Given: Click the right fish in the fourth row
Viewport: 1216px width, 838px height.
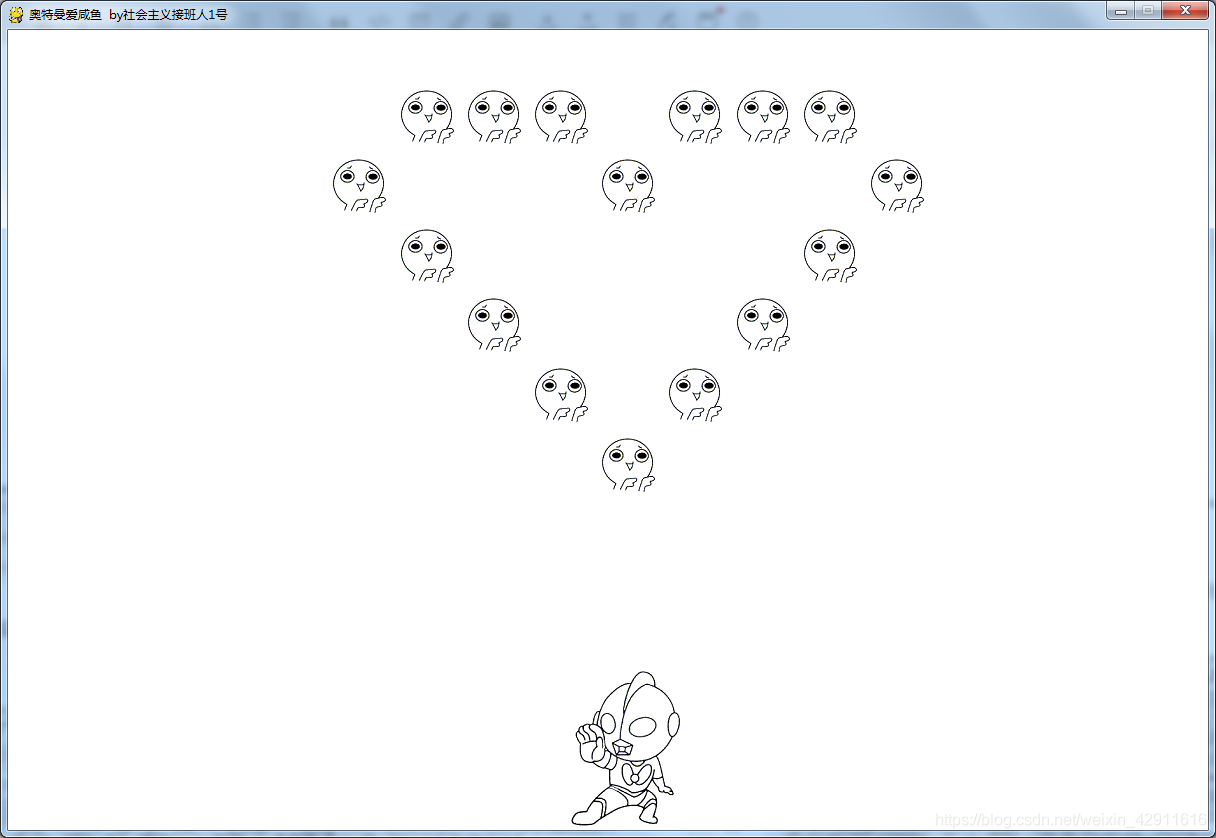Looking at the screenshot, I should [x=763, y=325].
